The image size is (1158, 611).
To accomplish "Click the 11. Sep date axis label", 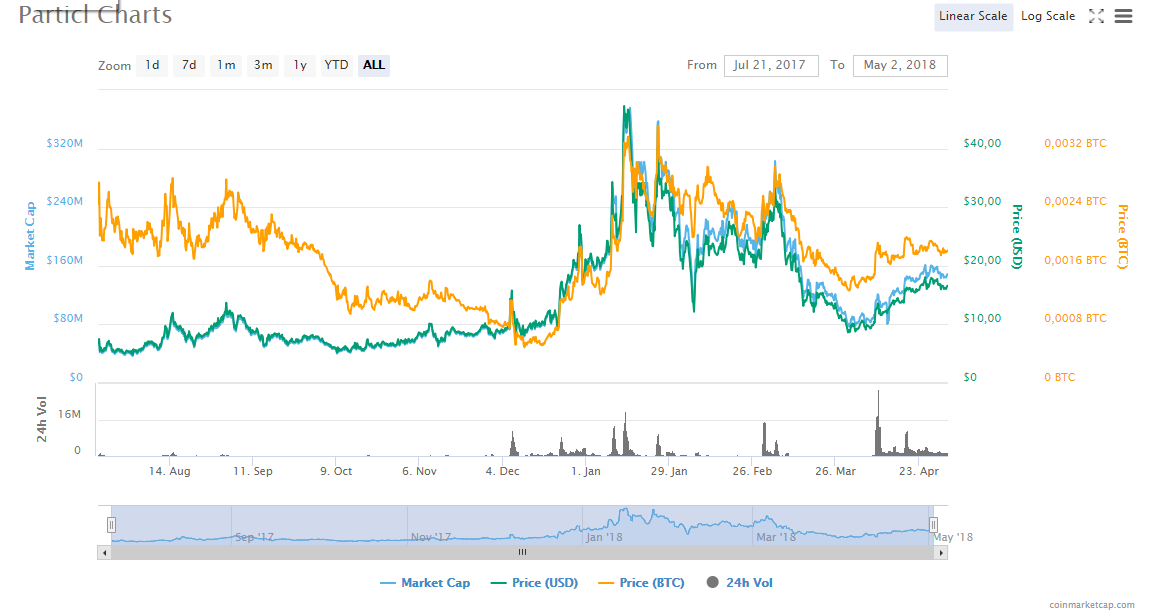I will click(253, 471).
